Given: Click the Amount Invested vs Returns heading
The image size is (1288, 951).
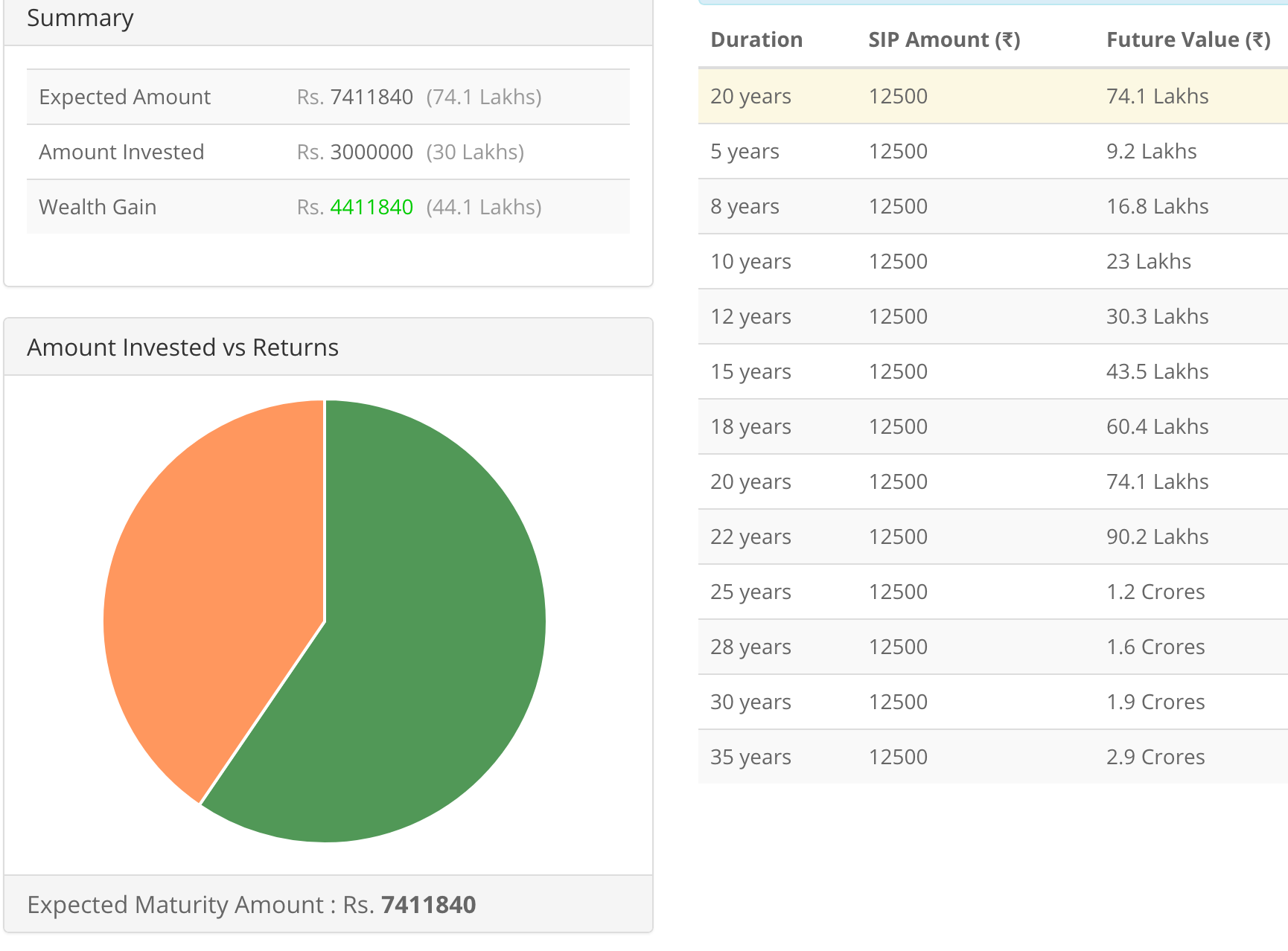Looking at the screenshot, I should [183, 347].
